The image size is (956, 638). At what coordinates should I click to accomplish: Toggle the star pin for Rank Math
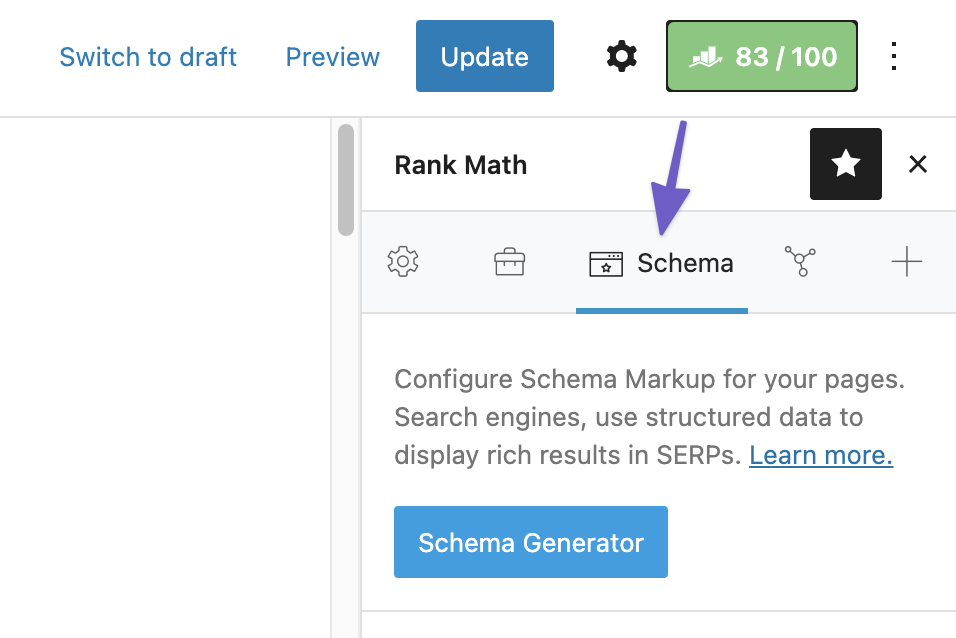(x=845, y=164)
